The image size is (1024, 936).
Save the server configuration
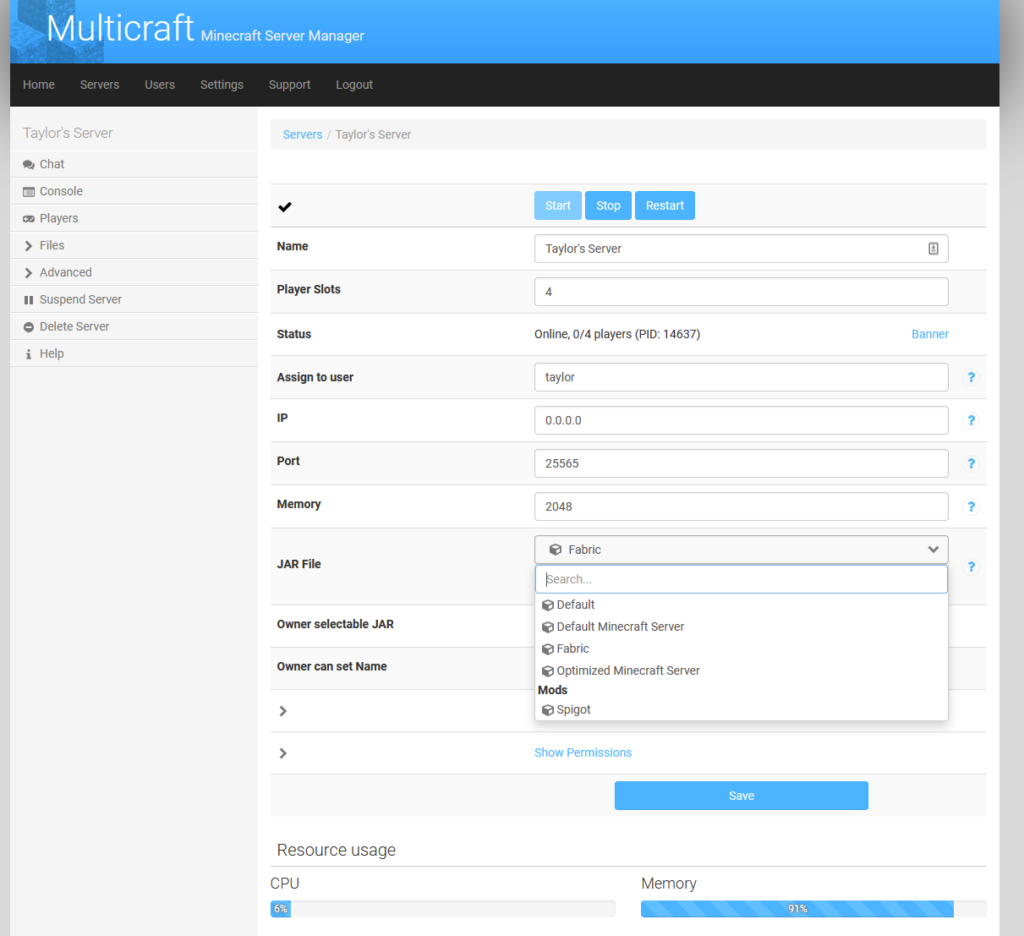point(740,795)
